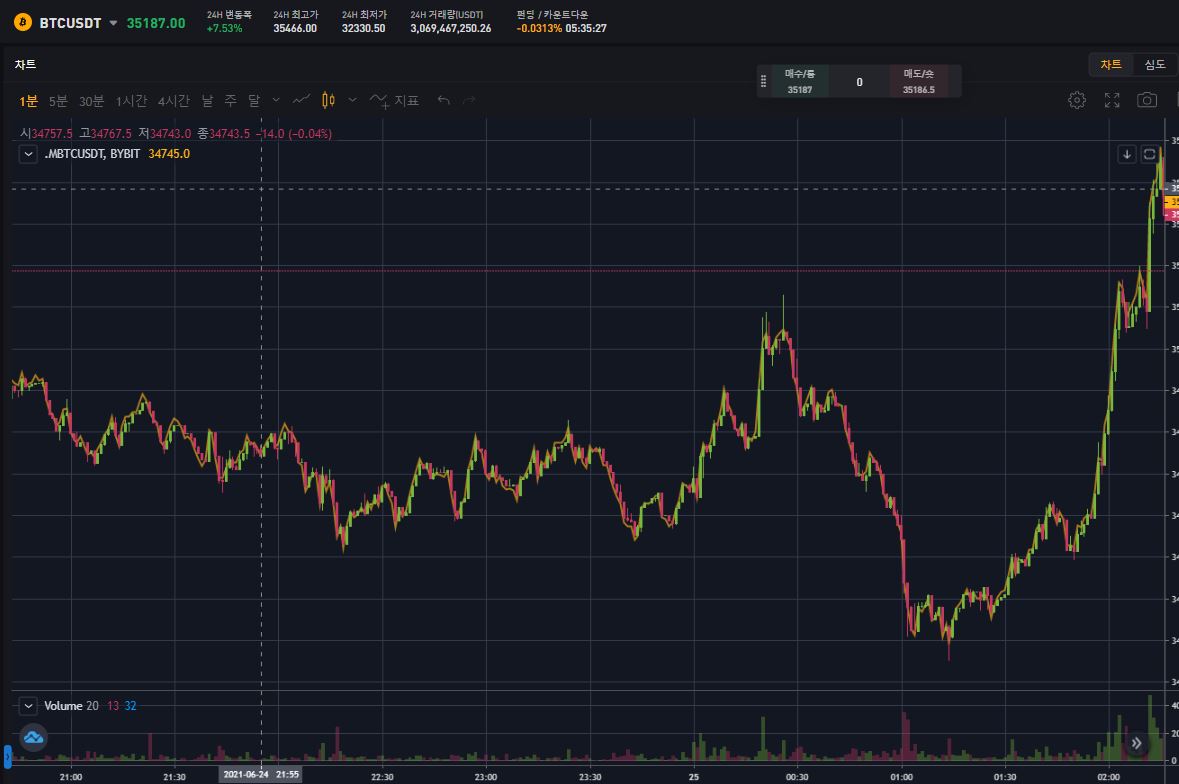
Task: Switch to the 심도 depth tab
Action: click(x=1155, y=65)
